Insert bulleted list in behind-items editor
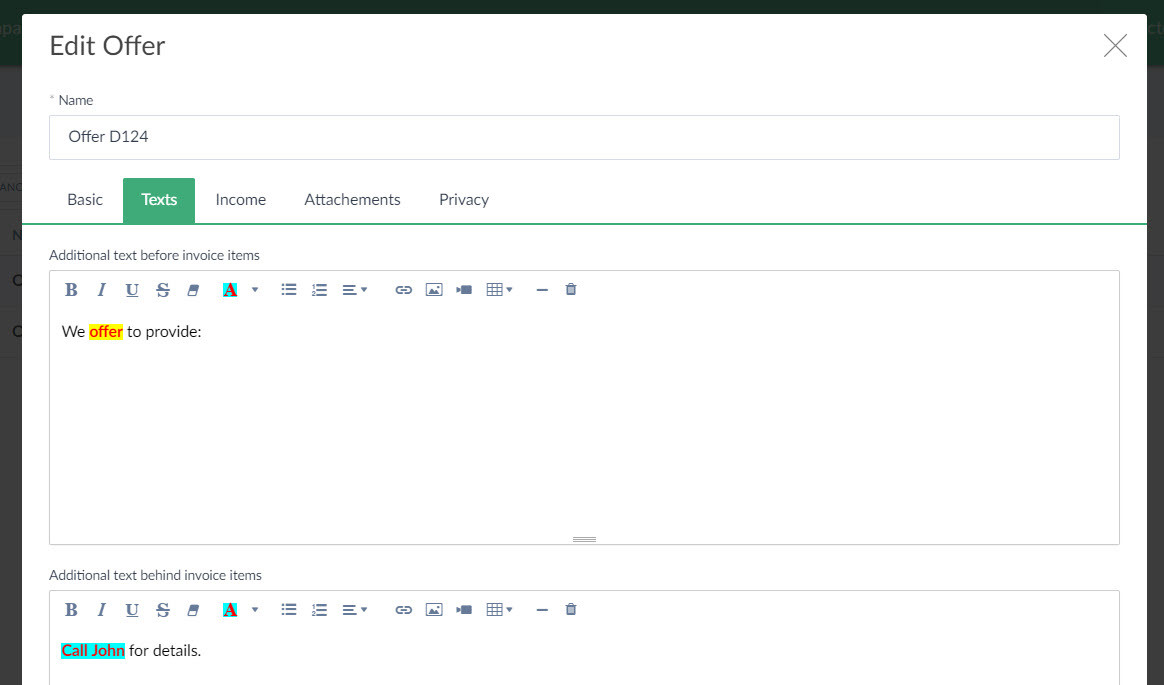1164x685 pixels. (x=289, y=609)
